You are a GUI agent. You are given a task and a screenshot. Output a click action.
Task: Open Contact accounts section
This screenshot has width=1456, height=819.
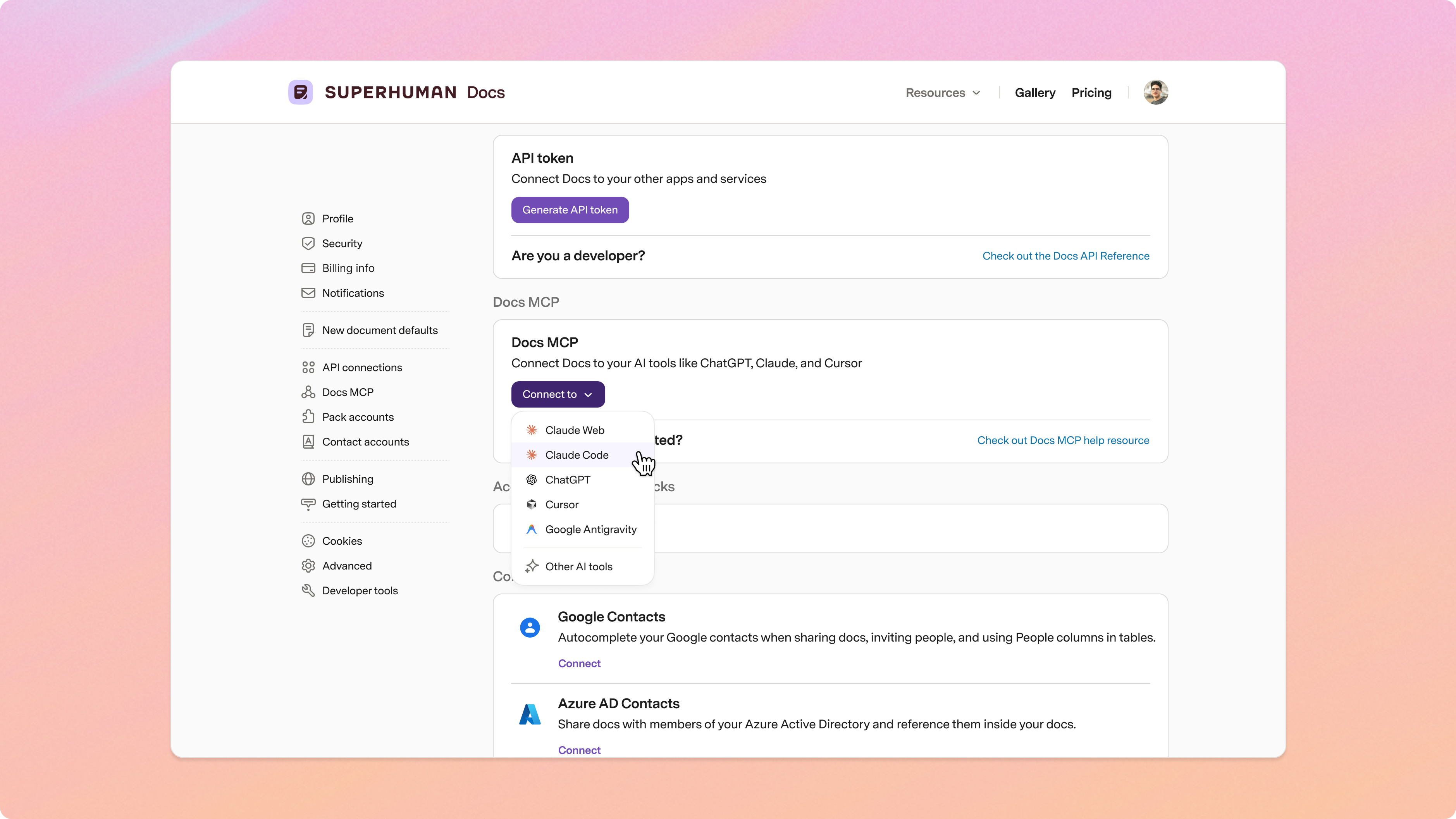click(x=356, y=442)
